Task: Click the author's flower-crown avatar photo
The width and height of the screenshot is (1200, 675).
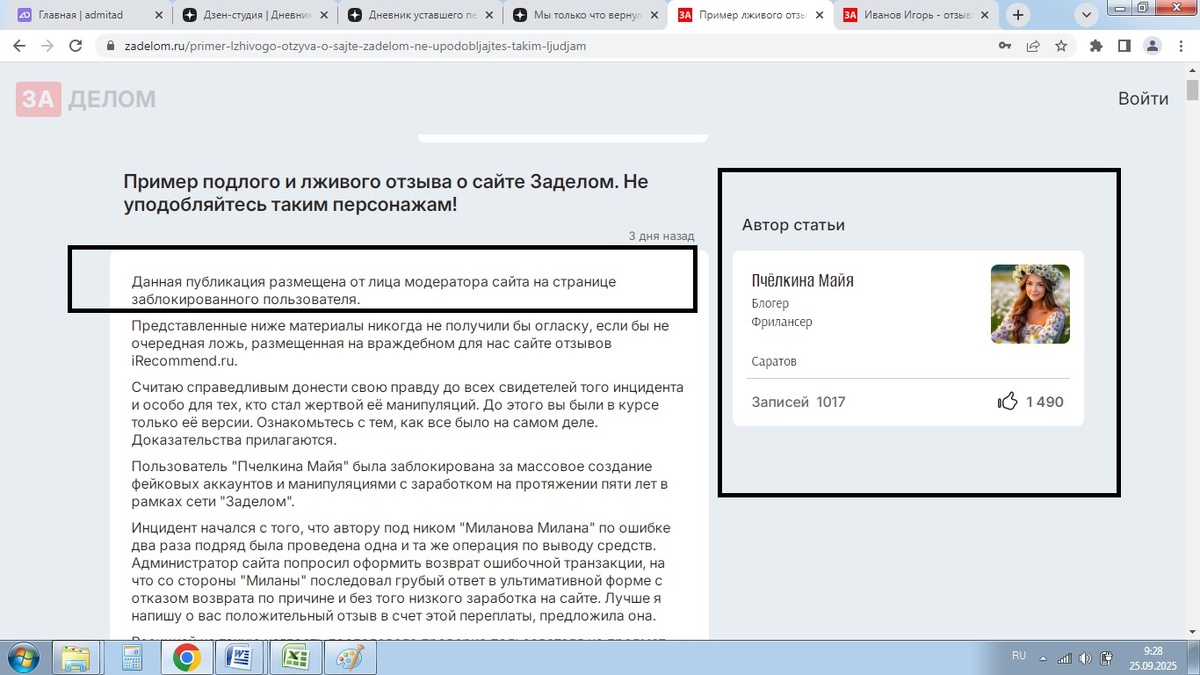Action: tap(1030, 304)
